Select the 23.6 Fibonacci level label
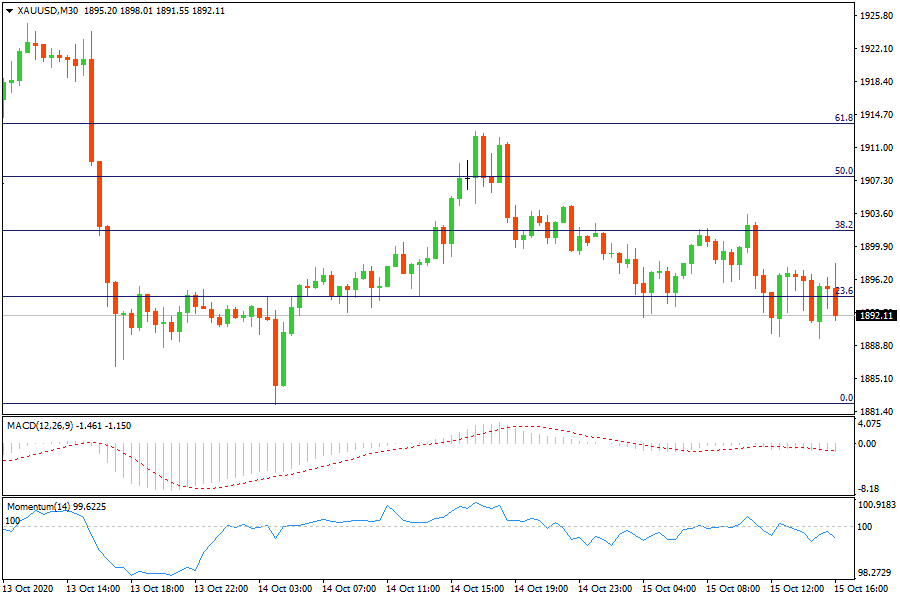 click(x=843, y=291)
